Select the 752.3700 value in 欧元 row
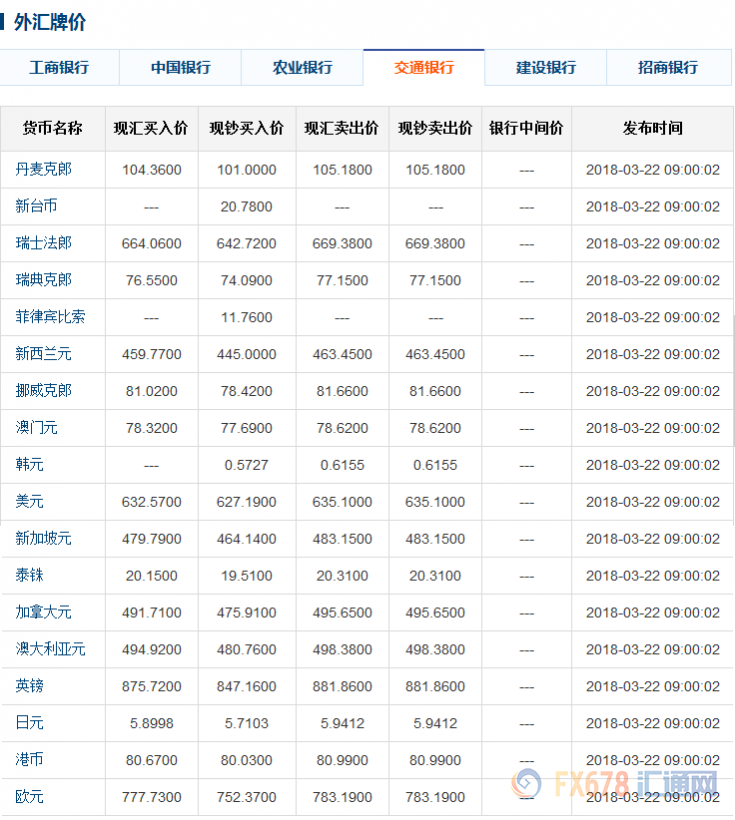The image size is (735, 820). click(246, 798)
